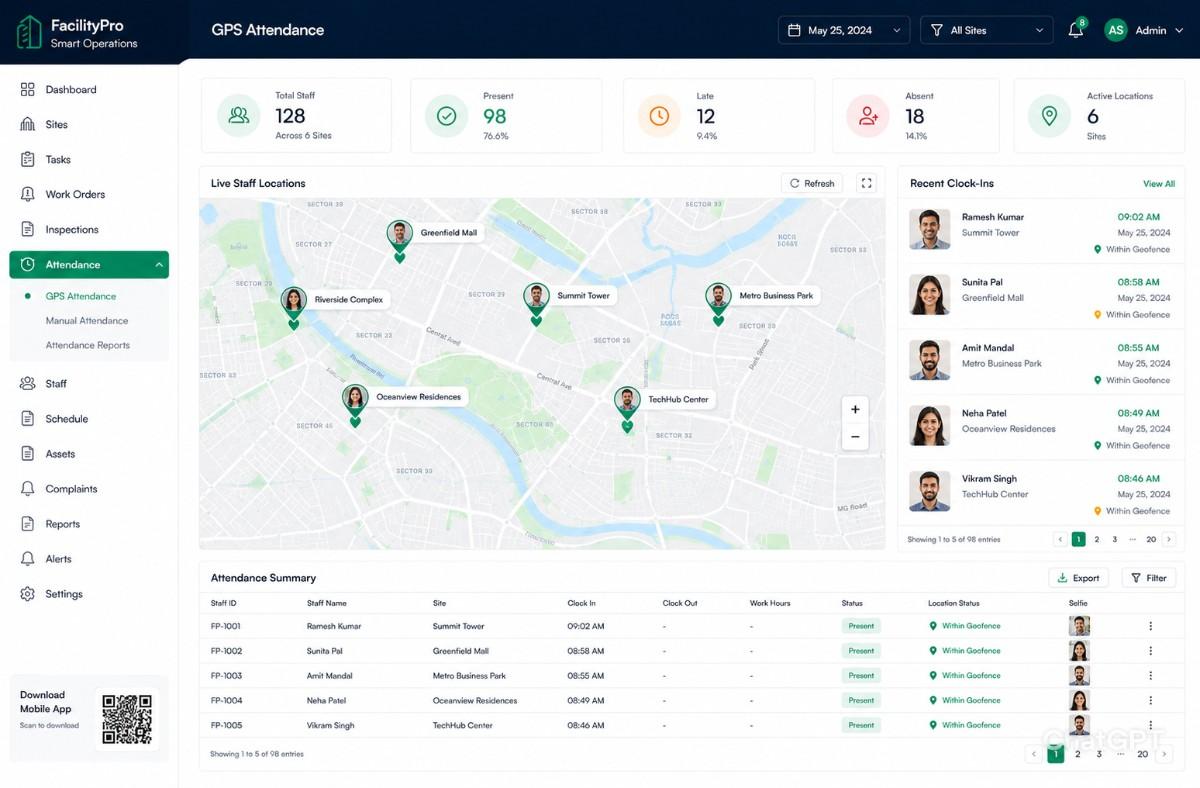Refresh the live staff locations map
Image resolution: width=1200 pixels, height=788 pixels.
812,183
